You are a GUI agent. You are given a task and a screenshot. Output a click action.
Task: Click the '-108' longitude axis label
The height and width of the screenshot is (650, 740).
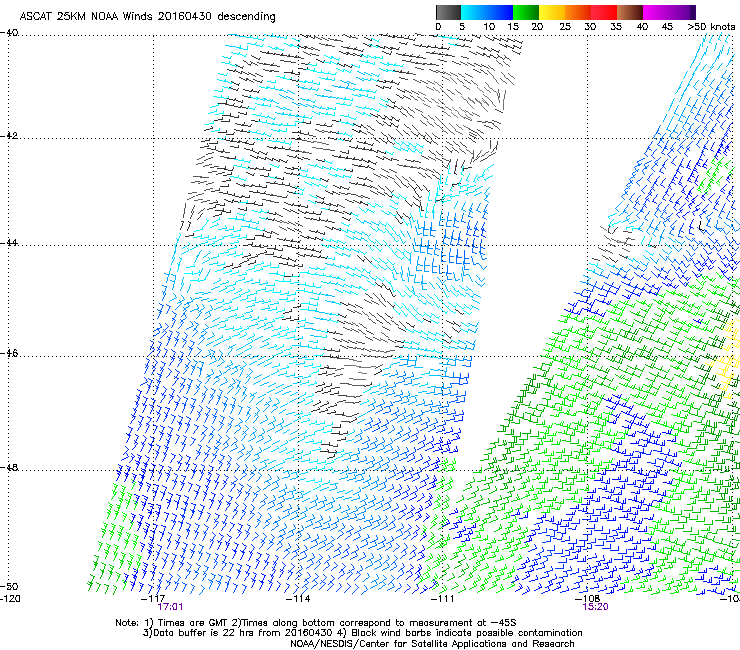coord(587,599)
